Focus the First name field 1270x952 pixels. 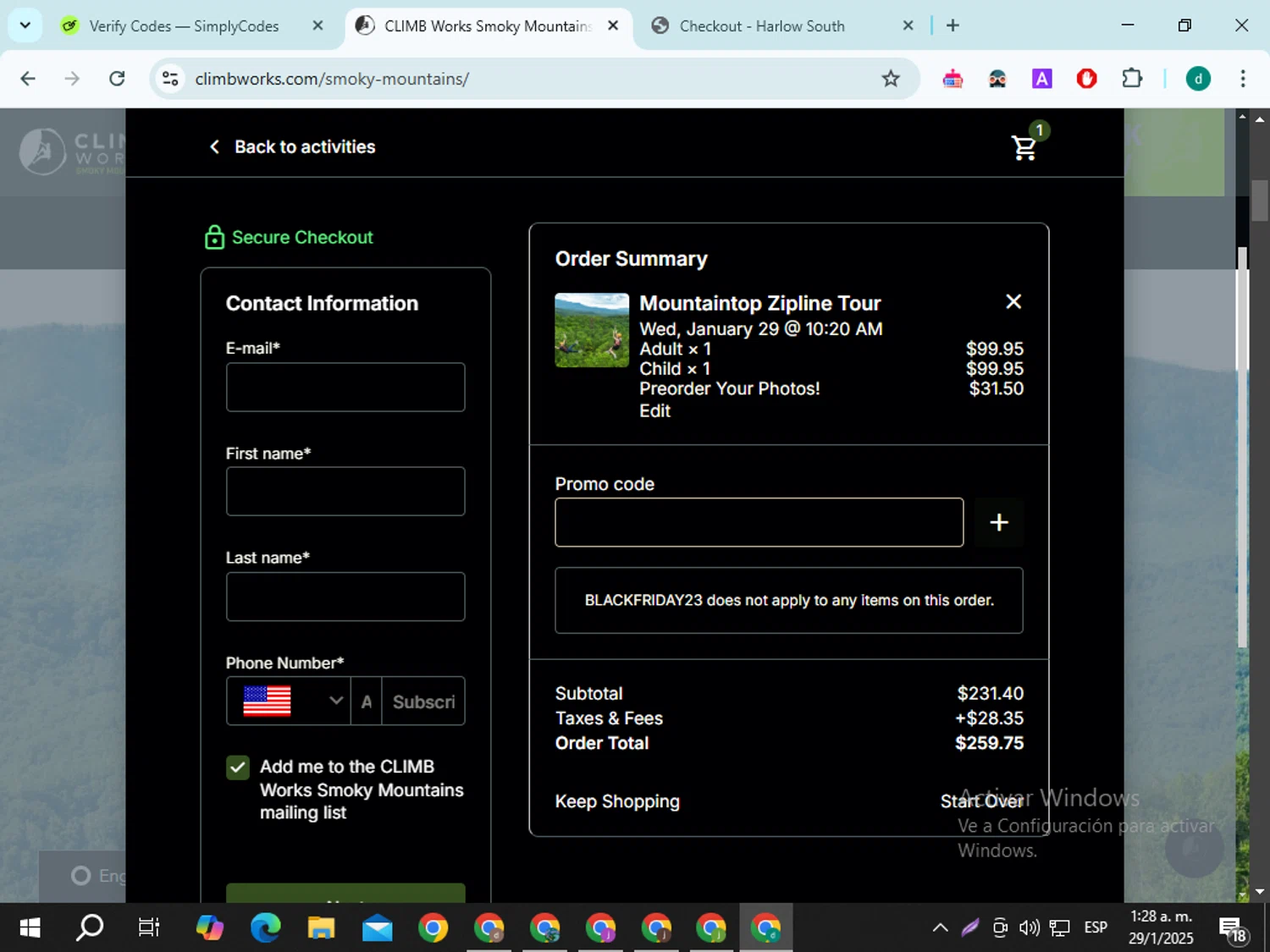coord(345,492)
